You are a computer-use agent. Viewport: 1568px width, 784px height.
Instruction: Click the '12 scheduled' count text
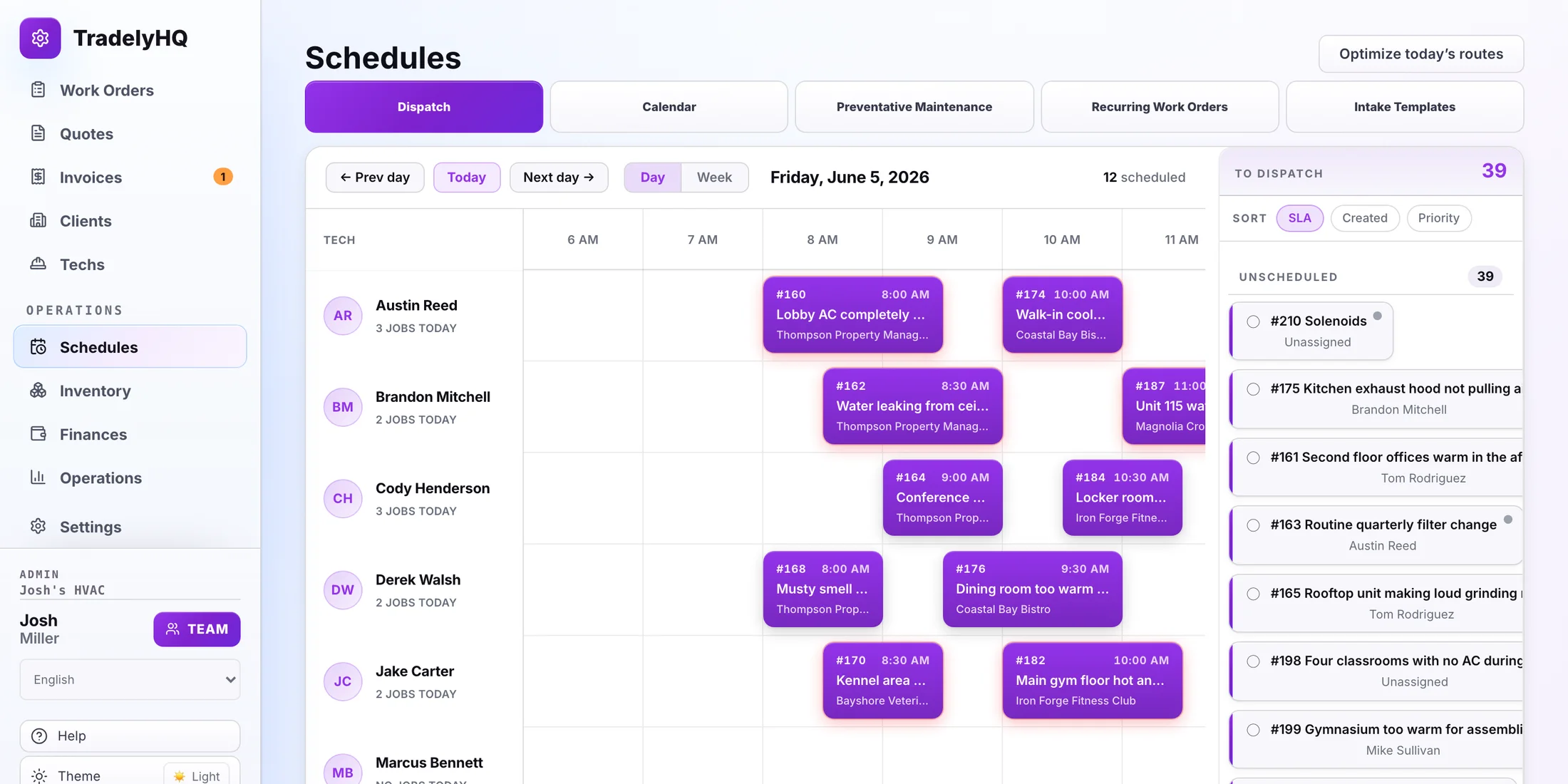(x=1144, y=177)
